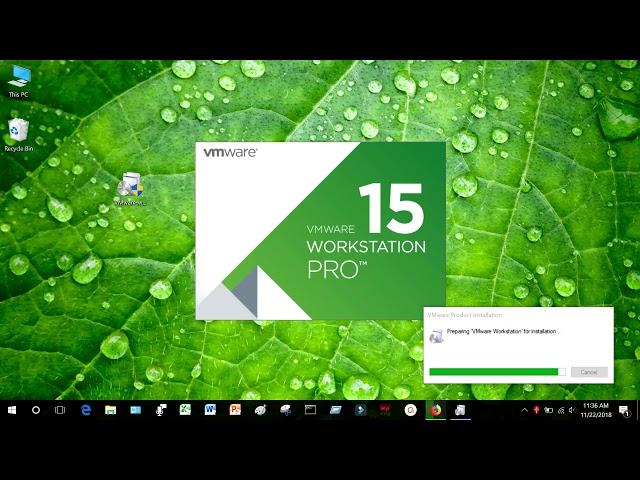Select This PC desktop icon
Screen dimensions: 640x480
pos(19,81)
